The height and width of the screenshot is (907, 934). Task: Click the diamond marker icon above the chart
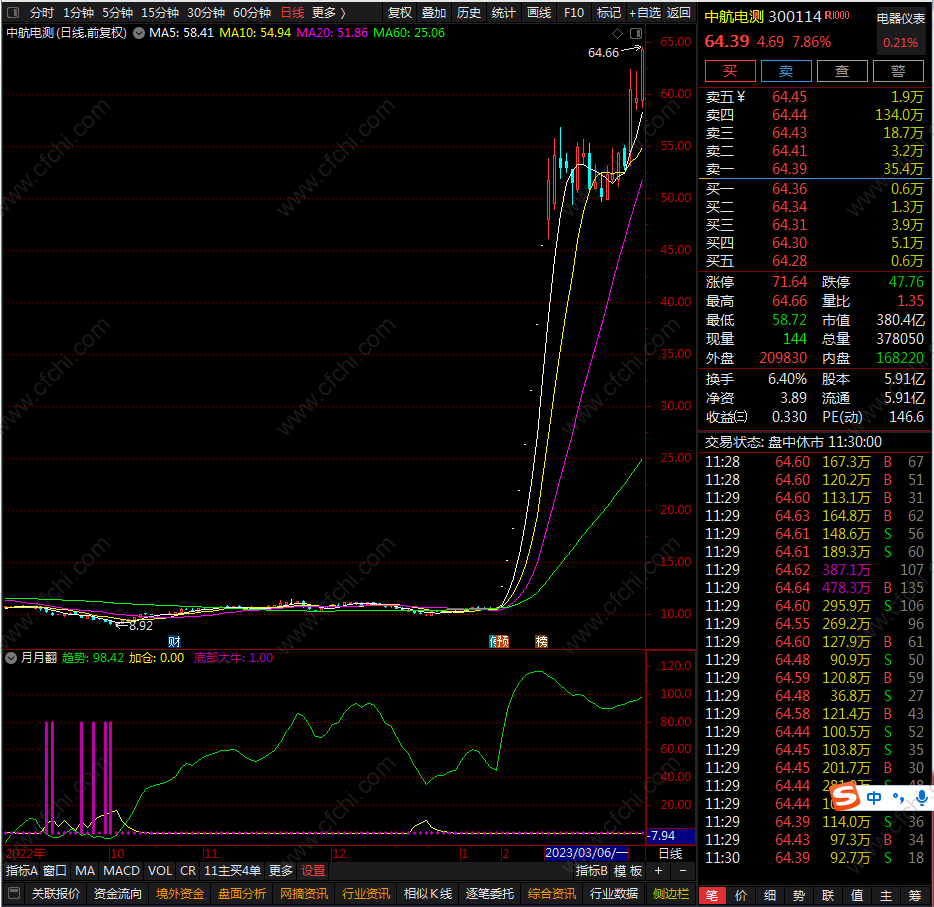point(618,33)
